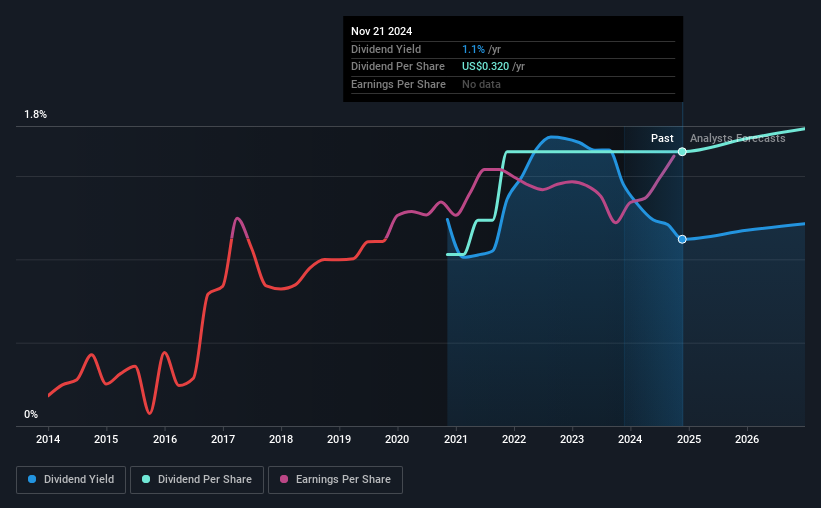Click the 1.1% dividend yield value in tooltip
Viewport: 821px width, 508px height.
click(473, 49)
